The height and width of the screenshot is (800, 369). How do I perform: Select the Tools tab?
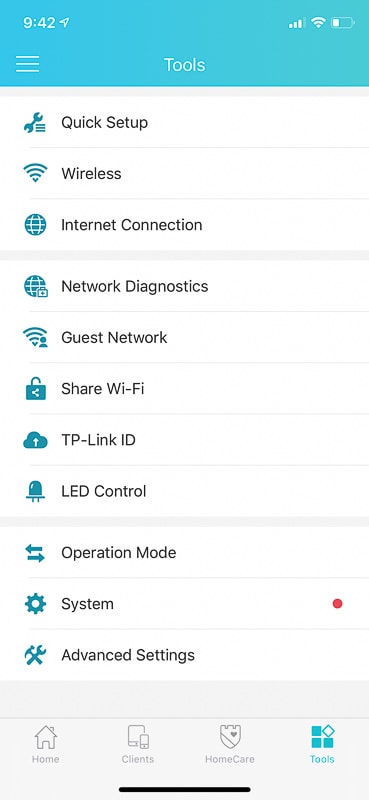[322, 745]
